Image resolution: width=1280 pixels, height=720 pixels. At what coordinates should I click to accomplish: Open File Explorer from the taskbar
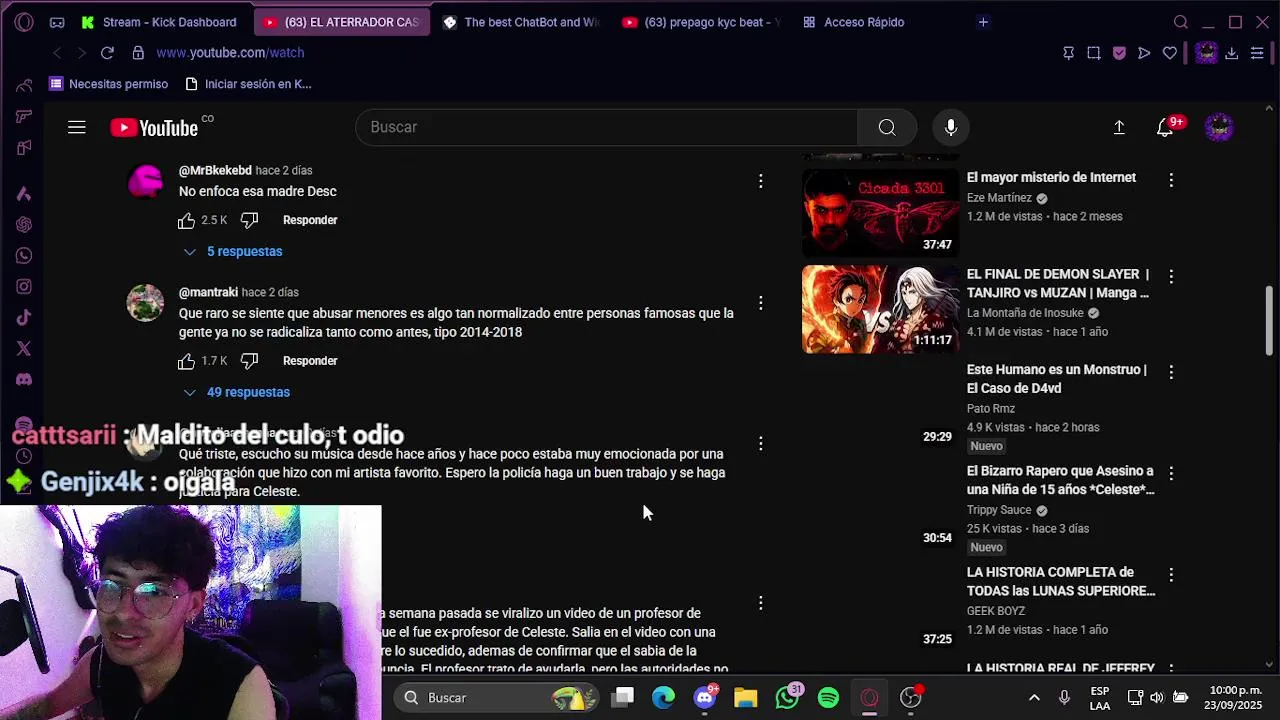(746, 697)
